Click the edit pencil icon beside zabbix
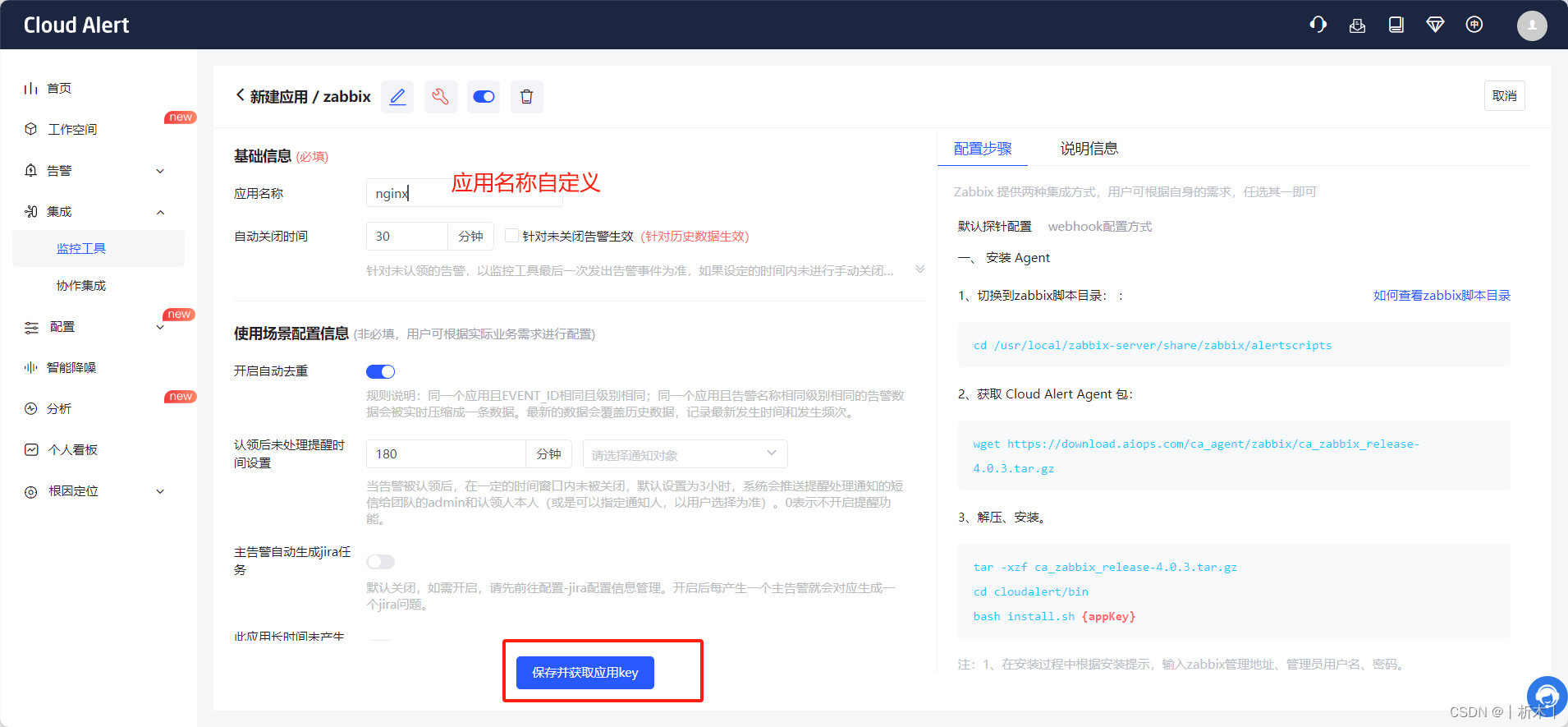The image size is (1568, 727). tap(397, 97)
